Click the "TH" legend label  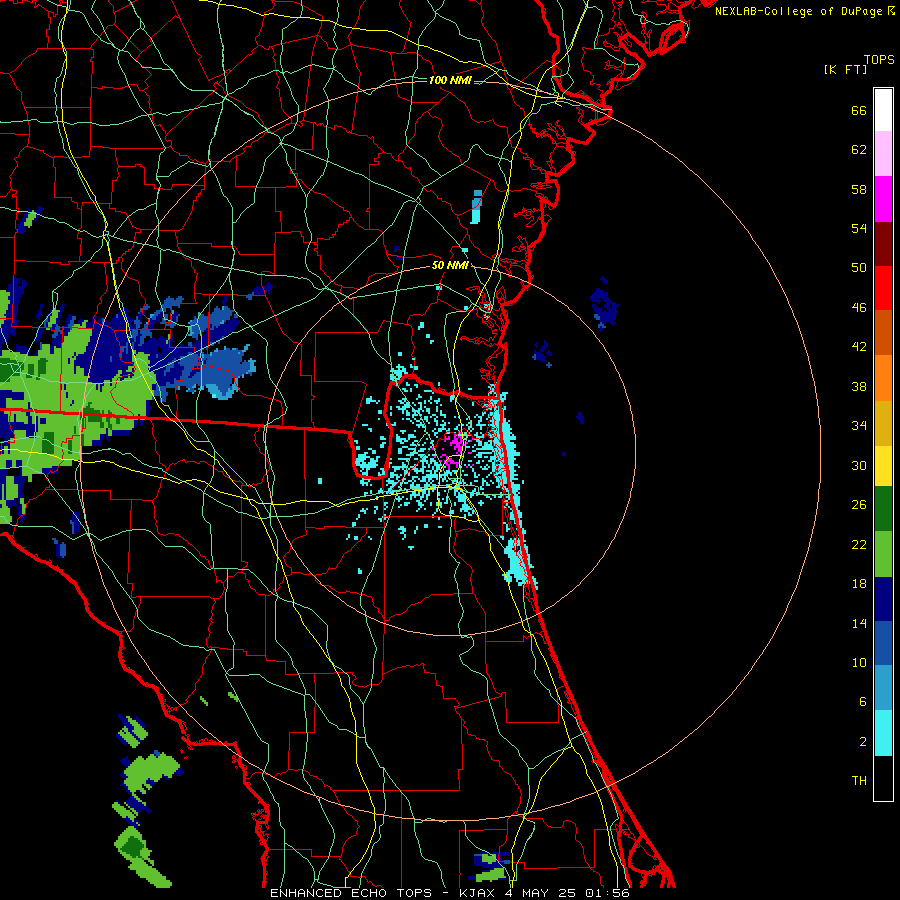(859, 781)
